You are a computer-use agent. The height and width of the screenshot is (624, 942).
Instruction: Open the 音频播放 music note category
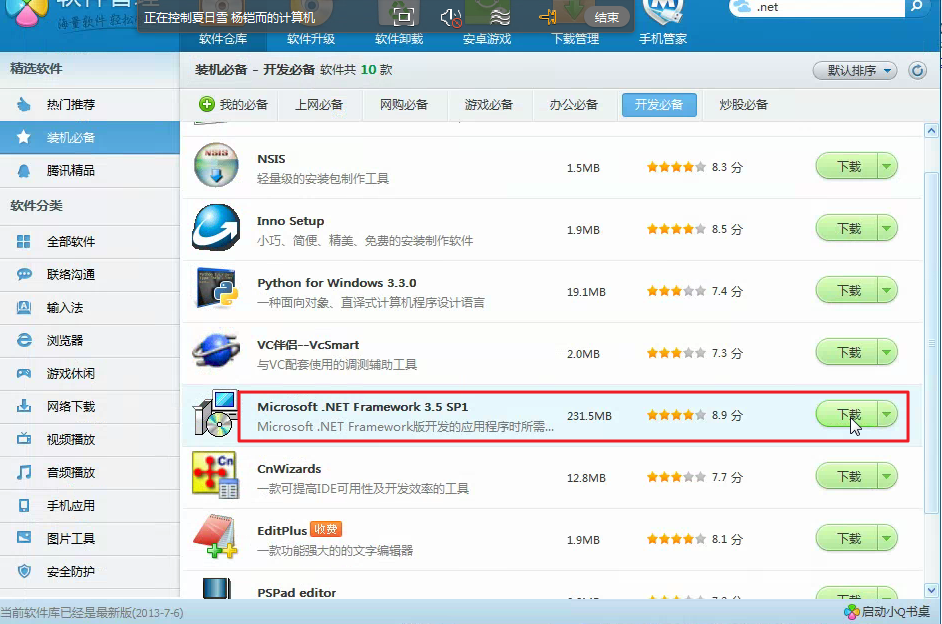point(90,473)
